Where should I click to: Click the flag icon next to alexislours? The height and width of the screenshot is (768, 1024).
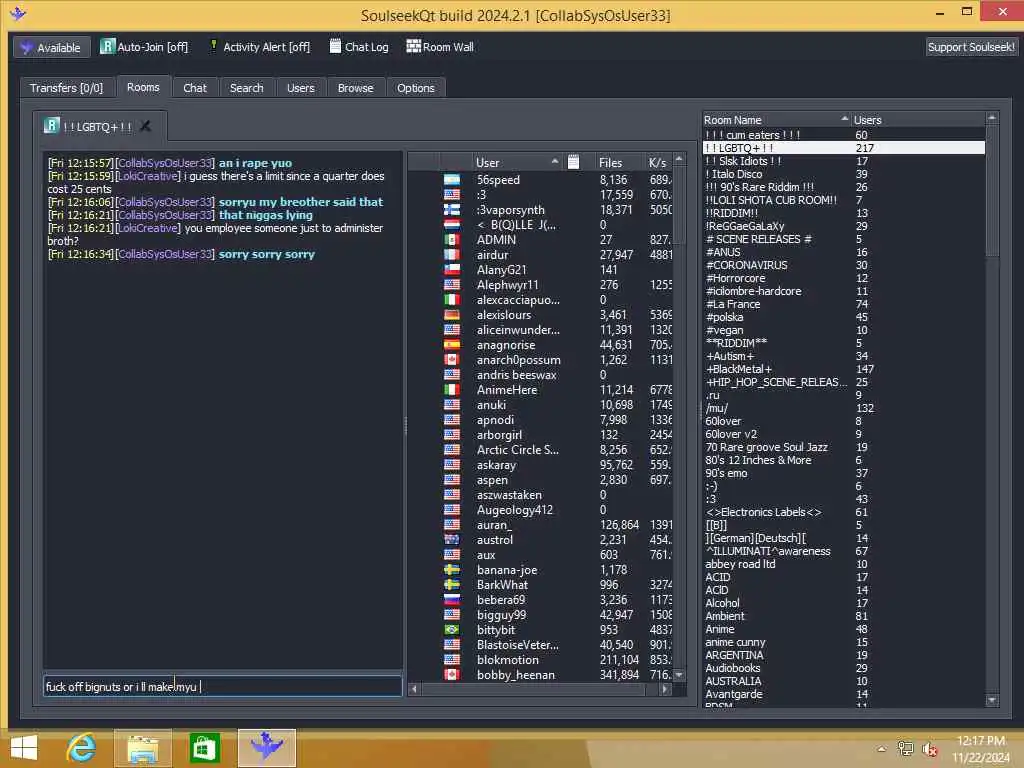click(x=452, y=315)
